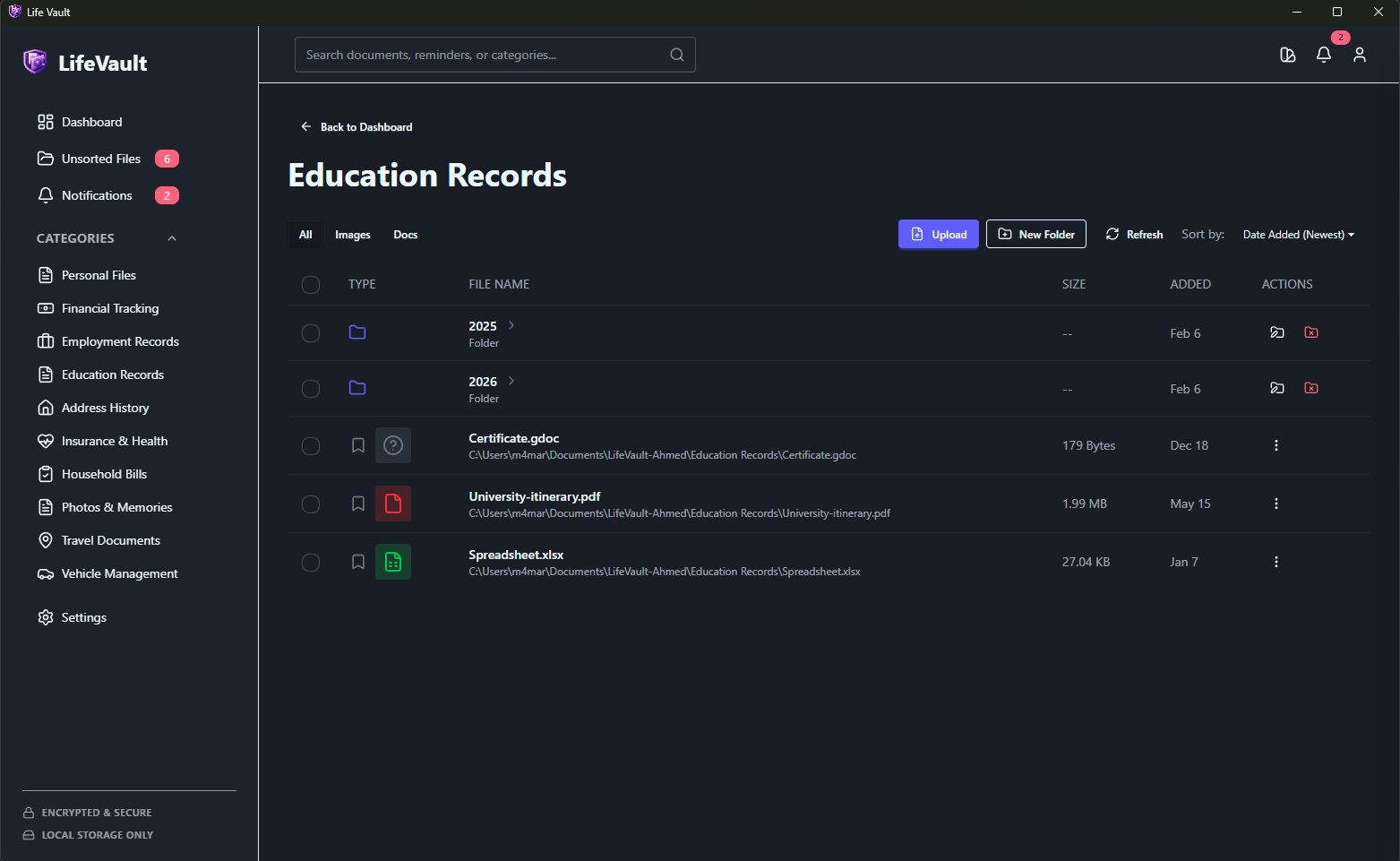Open the Date Added sort dropdown

pyautogui.click(x=1298, y=234)
